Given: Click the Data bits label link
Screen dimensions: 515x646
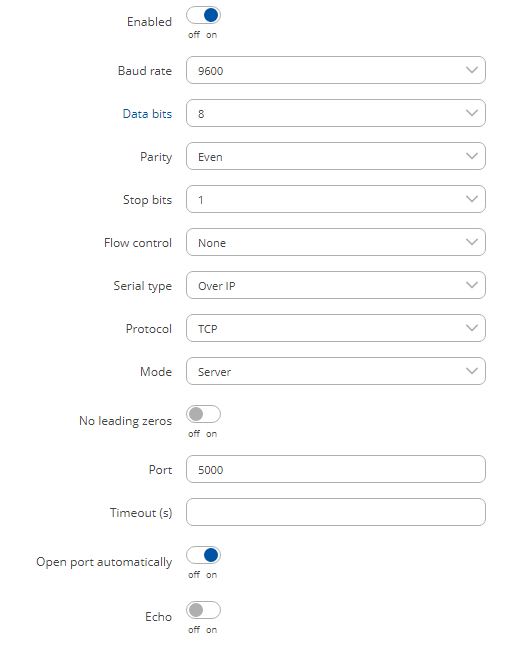Looking at the screenshot, I should (147, 114).
